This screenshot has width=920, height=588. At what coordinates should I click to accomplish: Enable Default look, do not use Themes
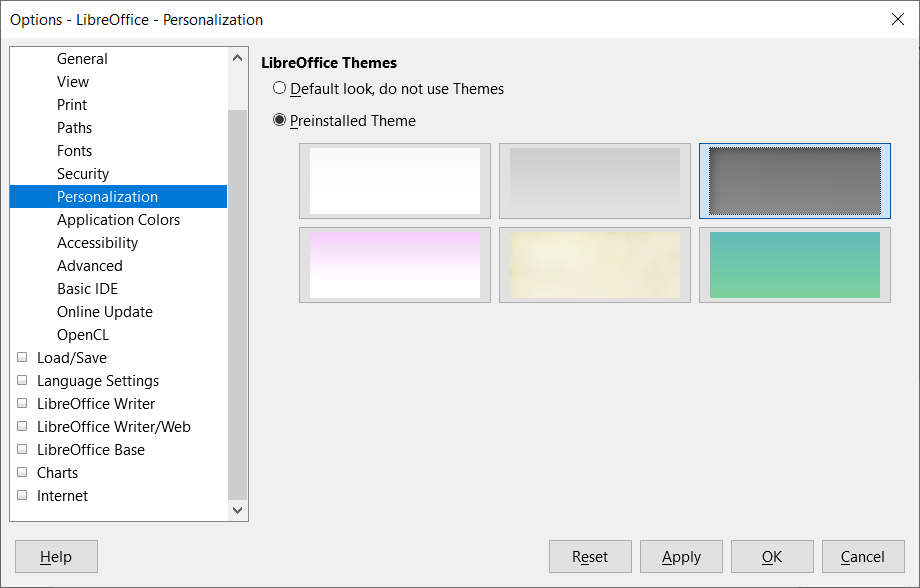click(280, 89)
